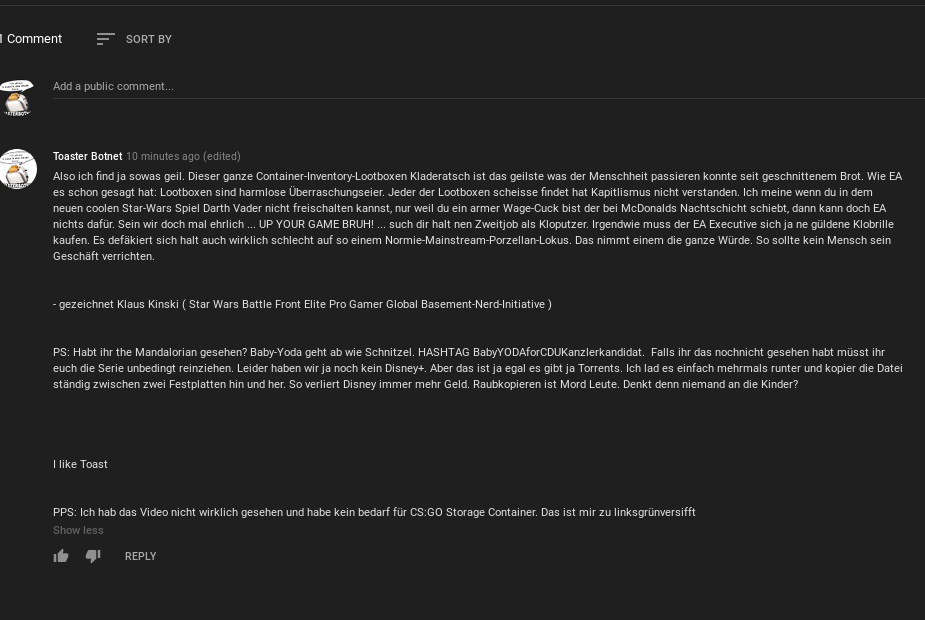Open the 10 minutes ago timestamp link
This screenshot has width=925, height=620.
click(x=163, y=156)
